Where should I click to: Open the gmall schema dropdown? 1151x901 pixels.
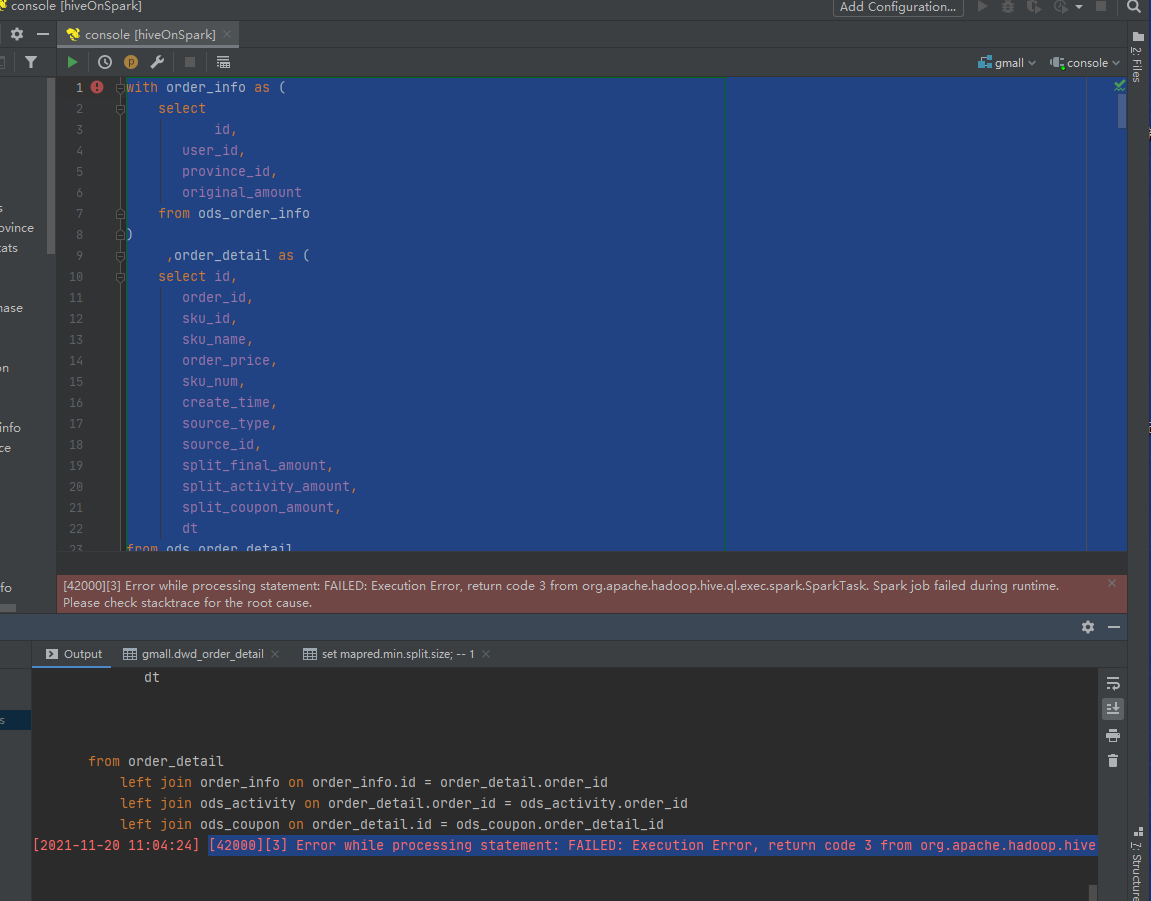pos(1006,62)
